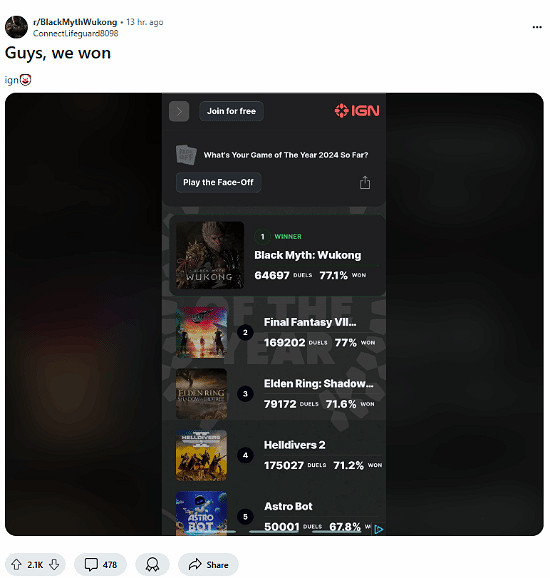Viewport: 550px width, 578px height.
Task: Click the Final Fantasy VII cover thumbnail
Action: tap(201, 332)
